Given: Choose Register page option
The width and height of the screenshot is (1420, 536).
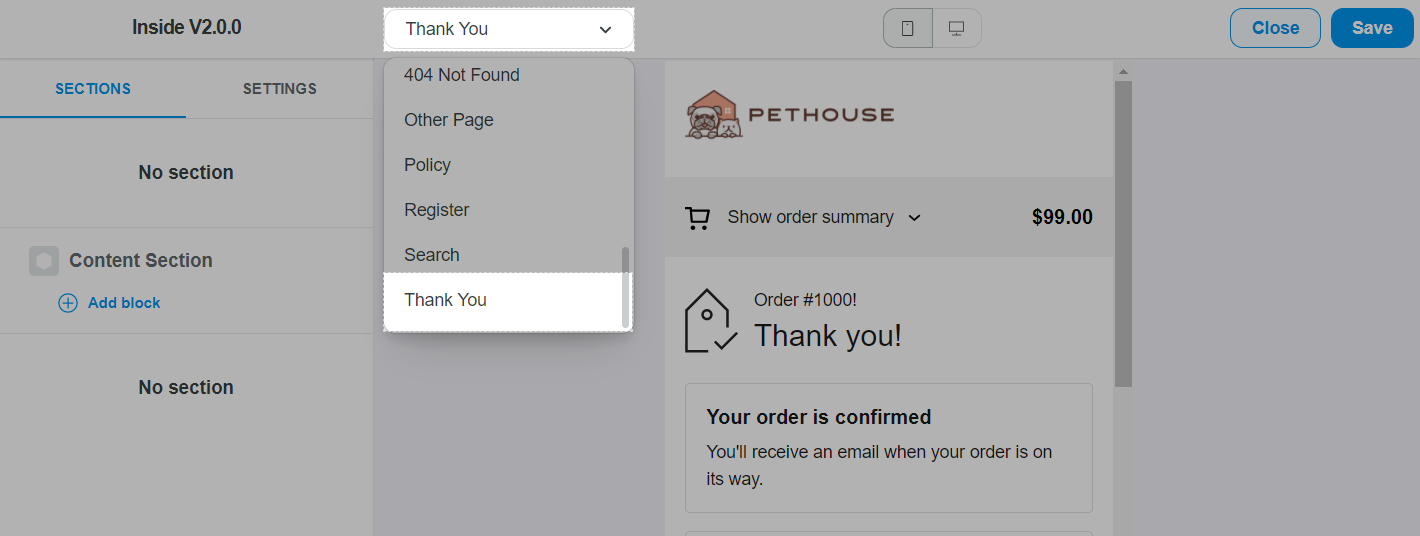Looking at the screenshot, I should pyautogui.click(x=437, y=210).
